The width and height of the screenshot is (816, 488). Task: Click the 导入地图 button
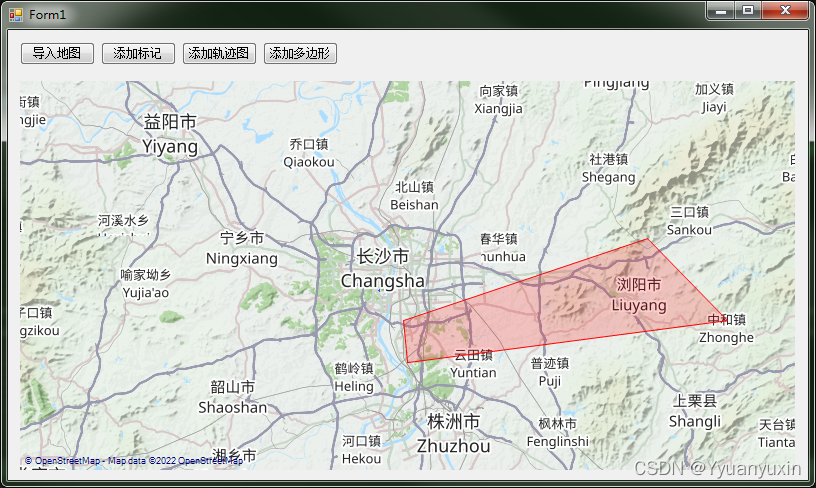[57, 53]
